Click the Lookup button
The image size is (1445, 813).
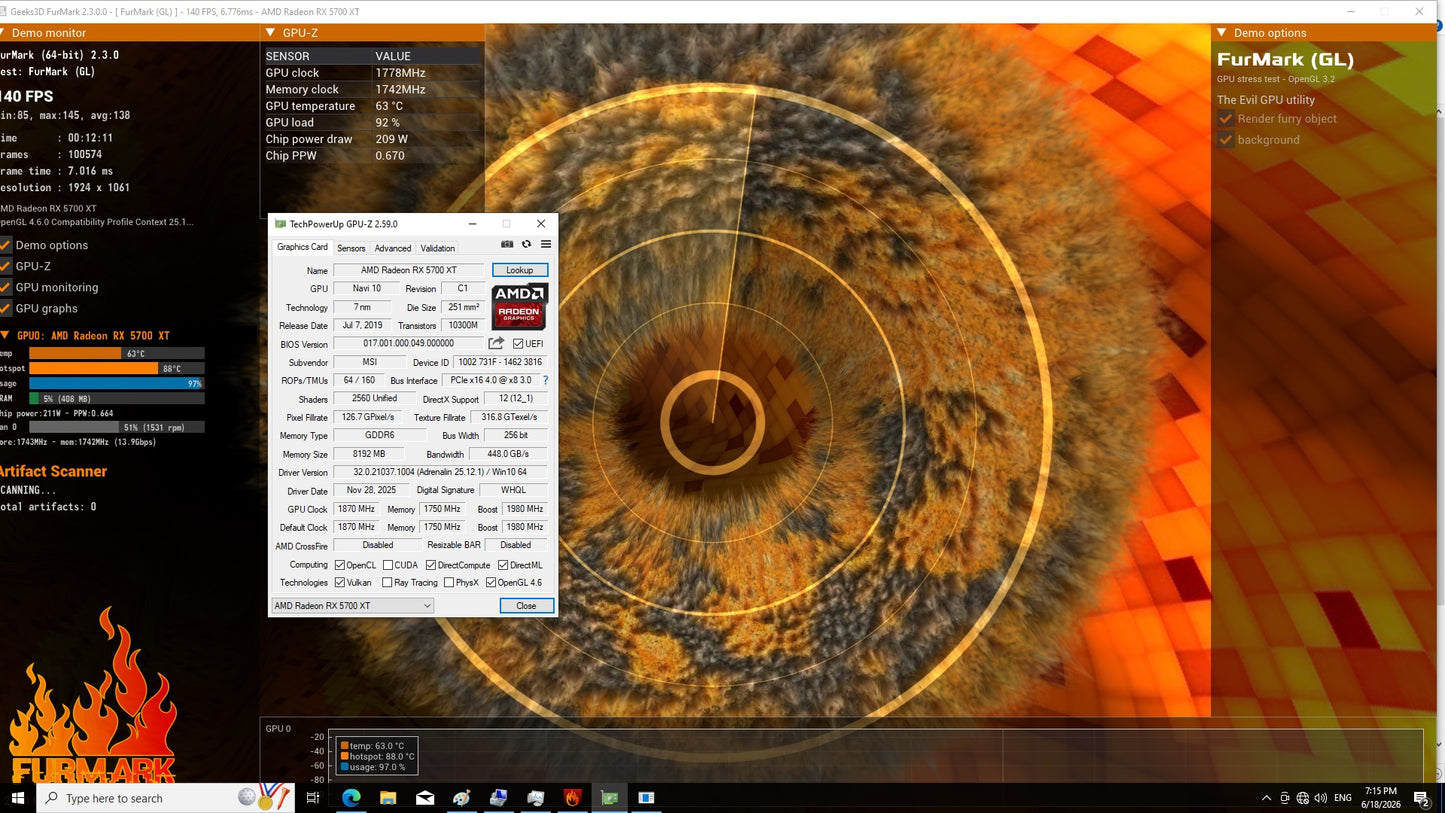point(520,270)
